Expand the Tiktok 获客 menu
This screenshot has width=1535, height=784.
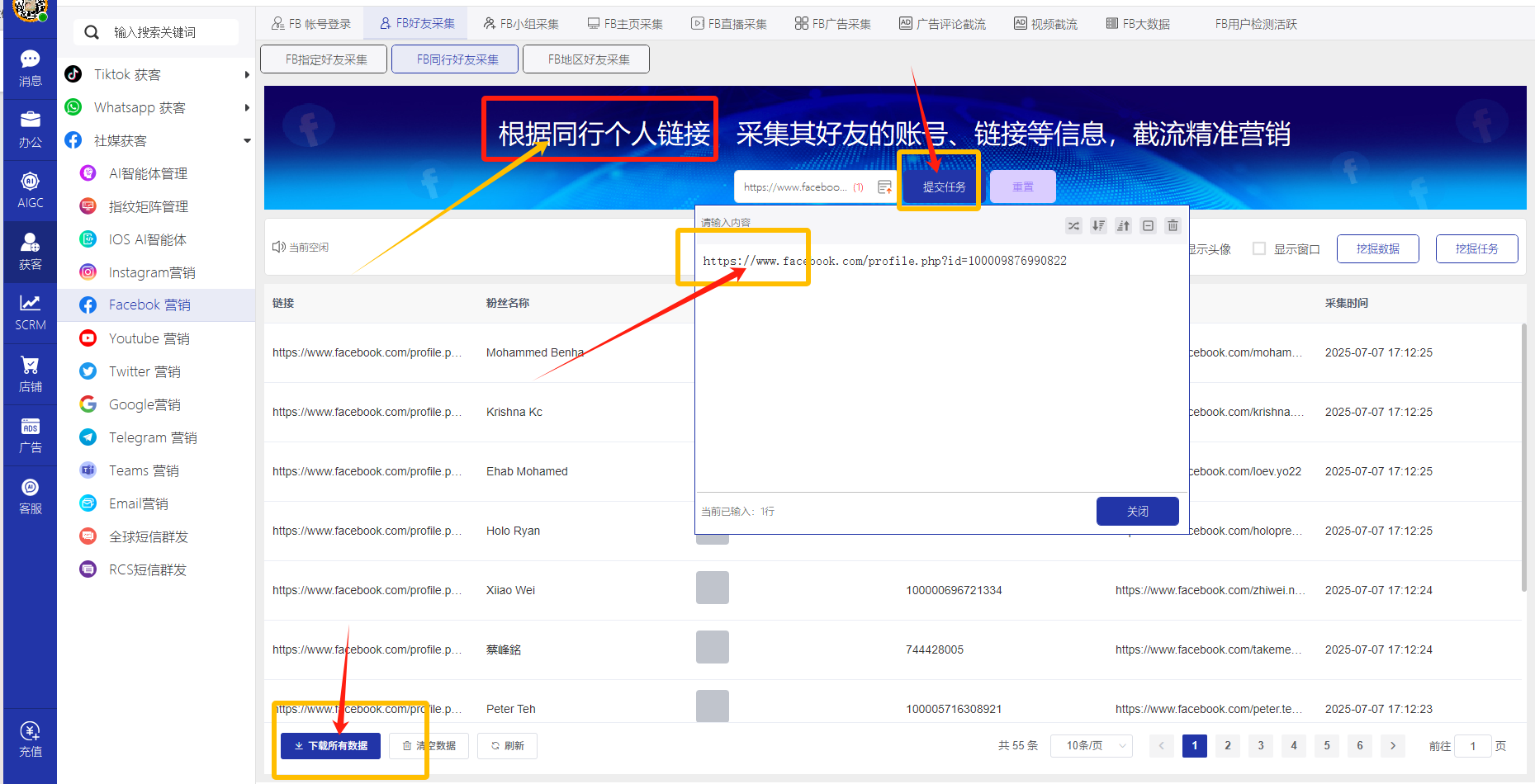pos(247,73)
